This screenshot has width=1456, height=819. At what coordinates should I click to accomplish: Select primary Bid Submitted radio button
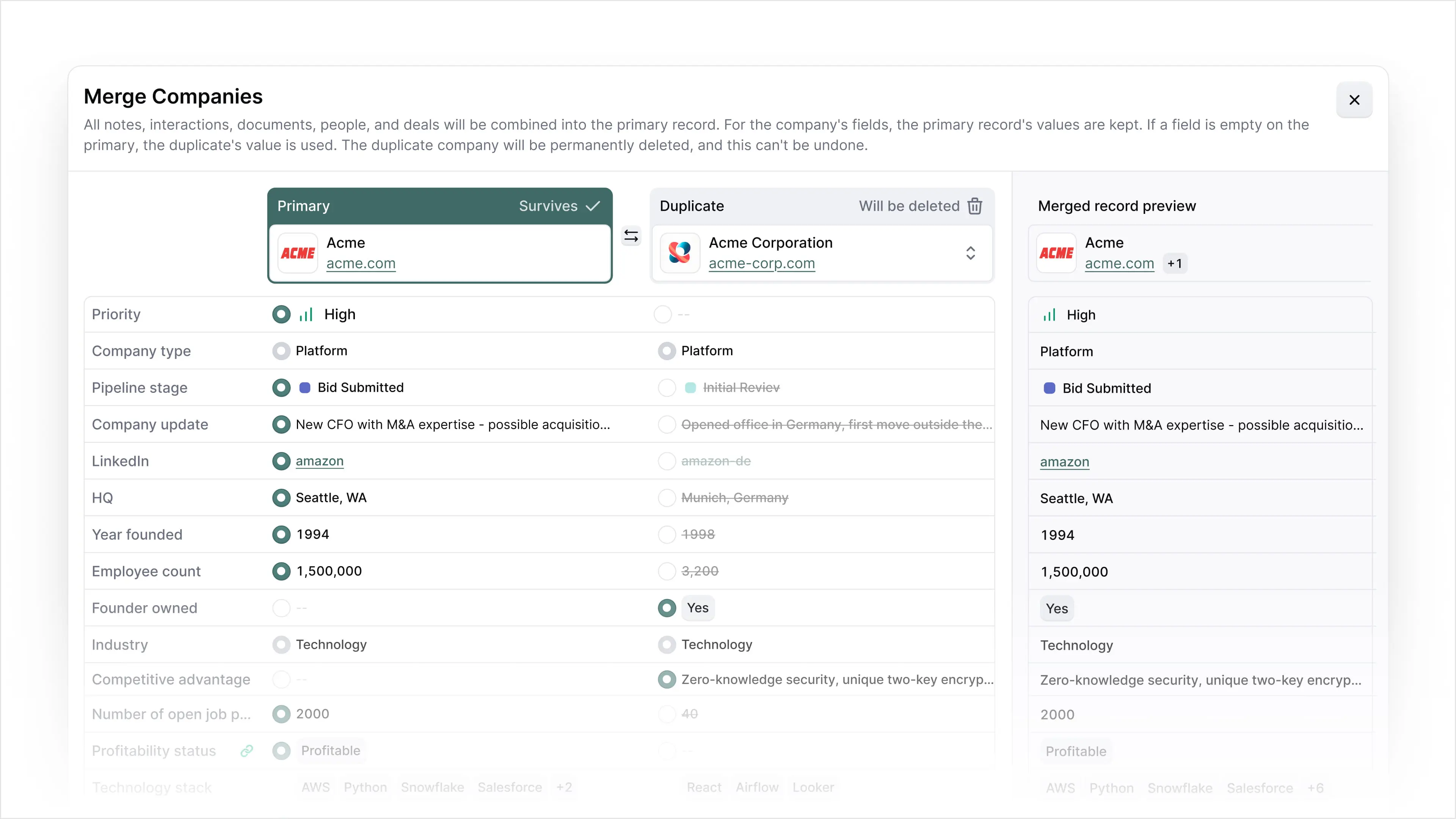281,388
